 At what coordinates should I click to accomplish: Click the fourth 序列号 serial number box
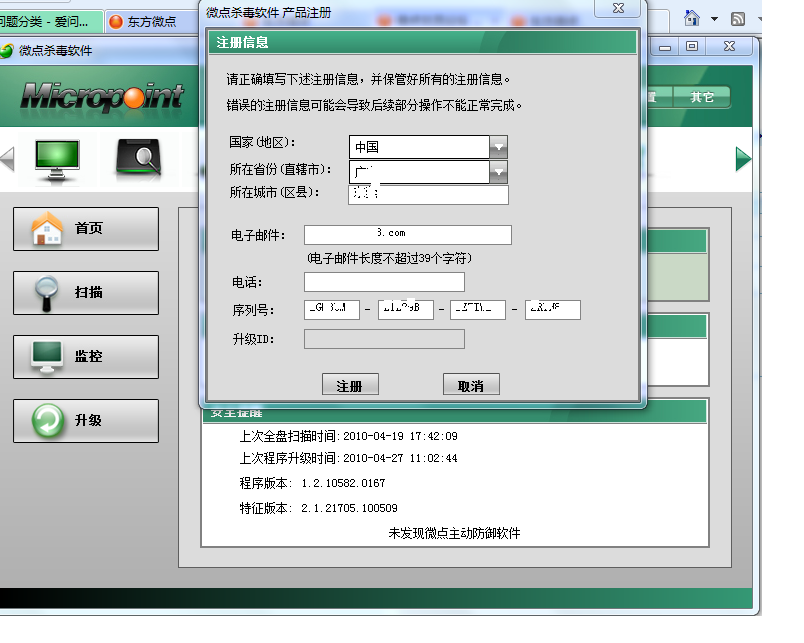pyautogui.click(x=553, y=310)
